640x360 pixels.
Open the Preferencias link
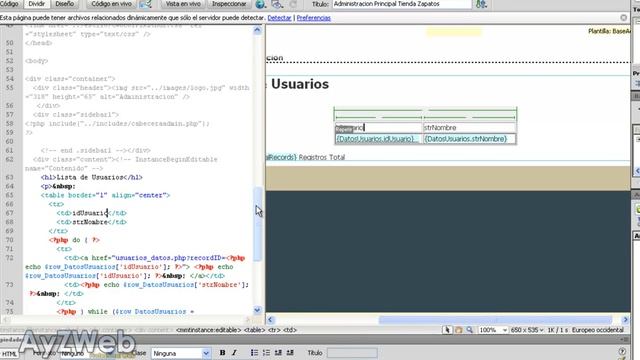313,18
